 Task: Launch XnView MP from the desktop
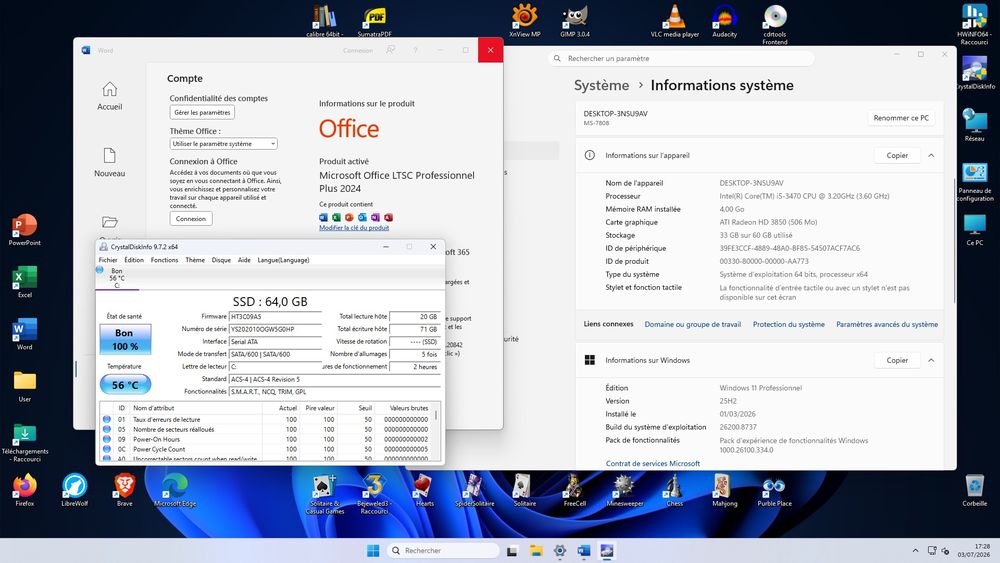(525, 20)
